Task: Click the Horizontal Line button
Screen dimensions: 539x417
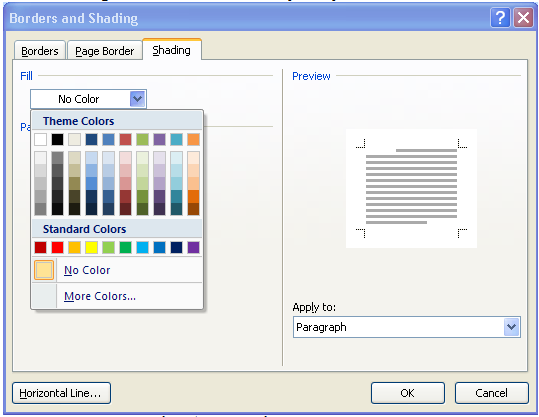Action: coord(61,393)
